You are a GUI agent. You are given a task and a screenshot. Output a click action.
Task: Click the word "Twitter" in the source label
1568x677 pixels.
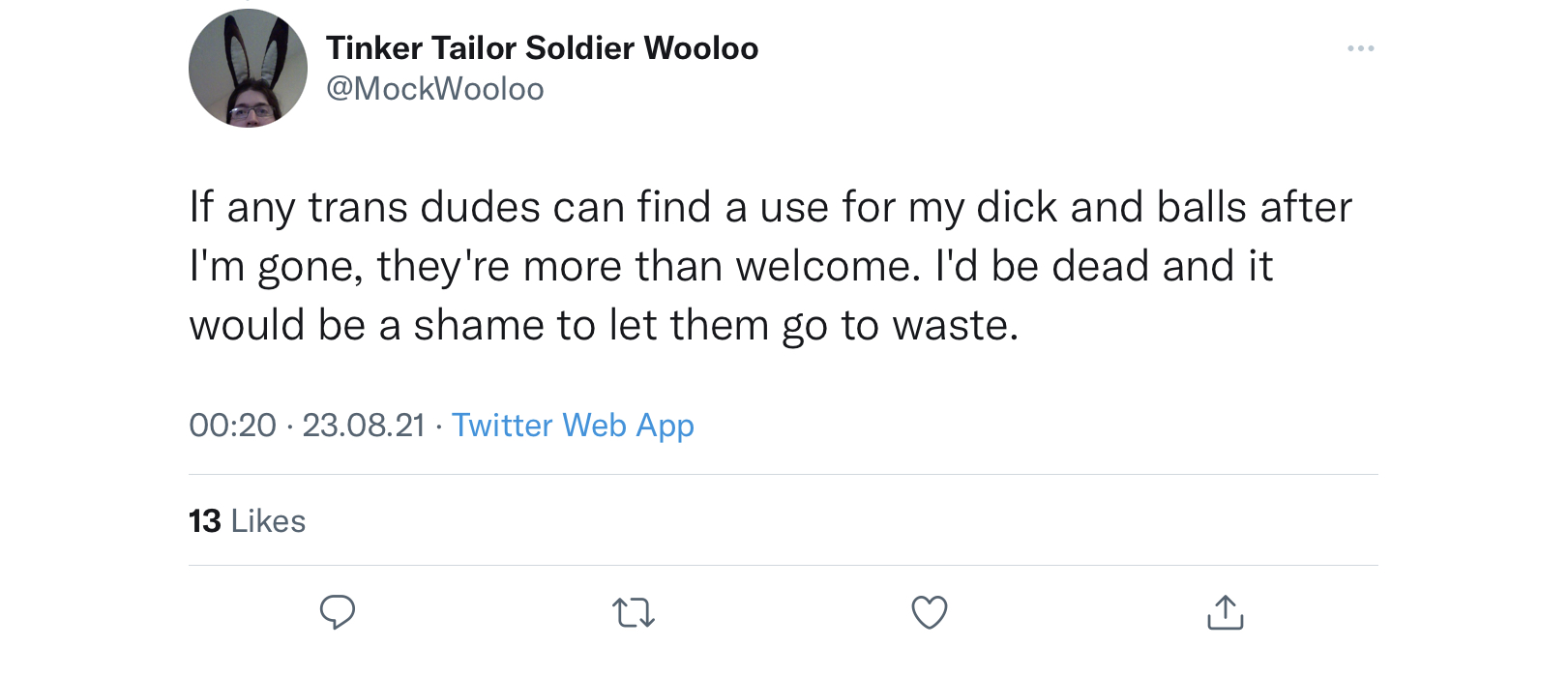pyautogui.click(x=503, y=426)
